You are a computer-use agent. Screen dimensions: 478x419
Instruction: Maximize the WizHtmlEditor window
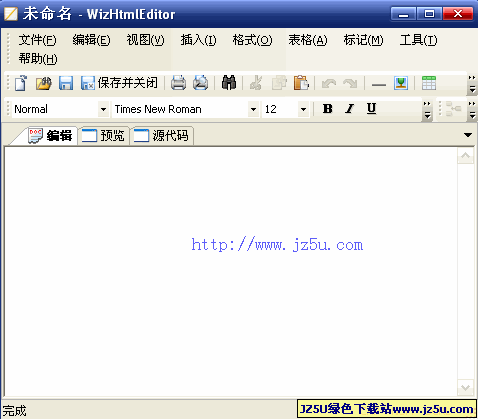(x=429, y=14)
